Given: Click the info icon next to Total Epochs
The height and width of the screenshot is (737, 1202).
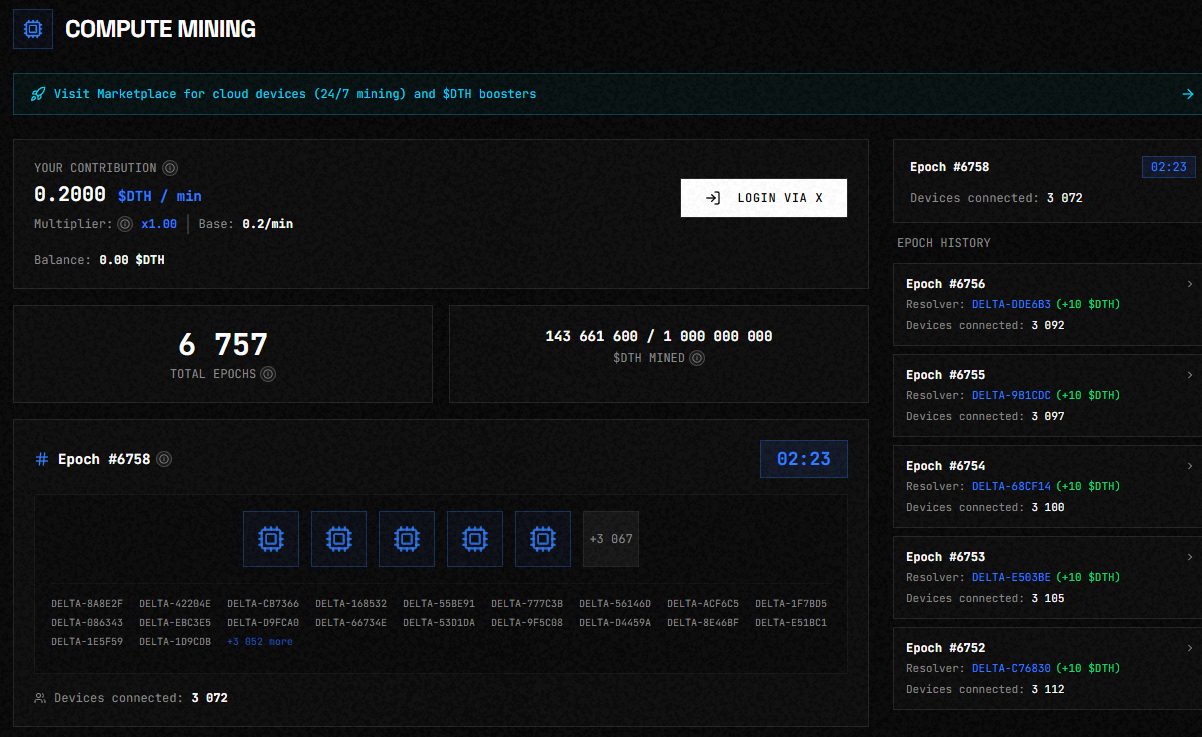Looking at the screenshot, I should [x=268, y=374].
